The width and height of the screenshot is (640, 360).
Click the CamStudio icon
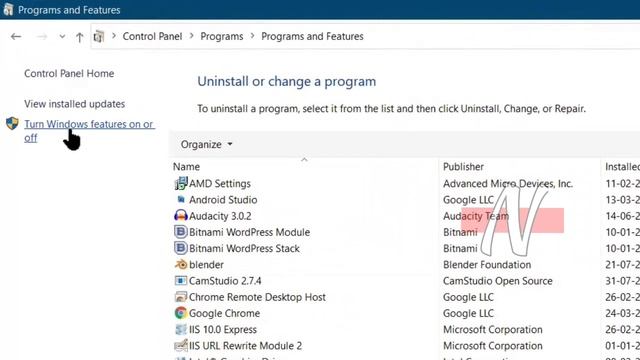click(x=181, y=281)
